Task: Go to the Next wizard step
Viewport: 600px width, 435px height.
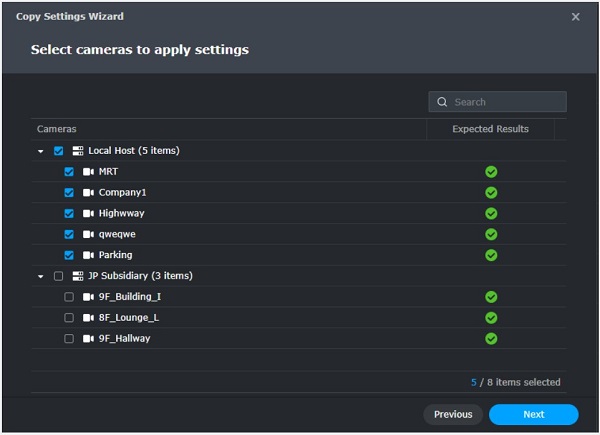Action: tap(534, 414)
